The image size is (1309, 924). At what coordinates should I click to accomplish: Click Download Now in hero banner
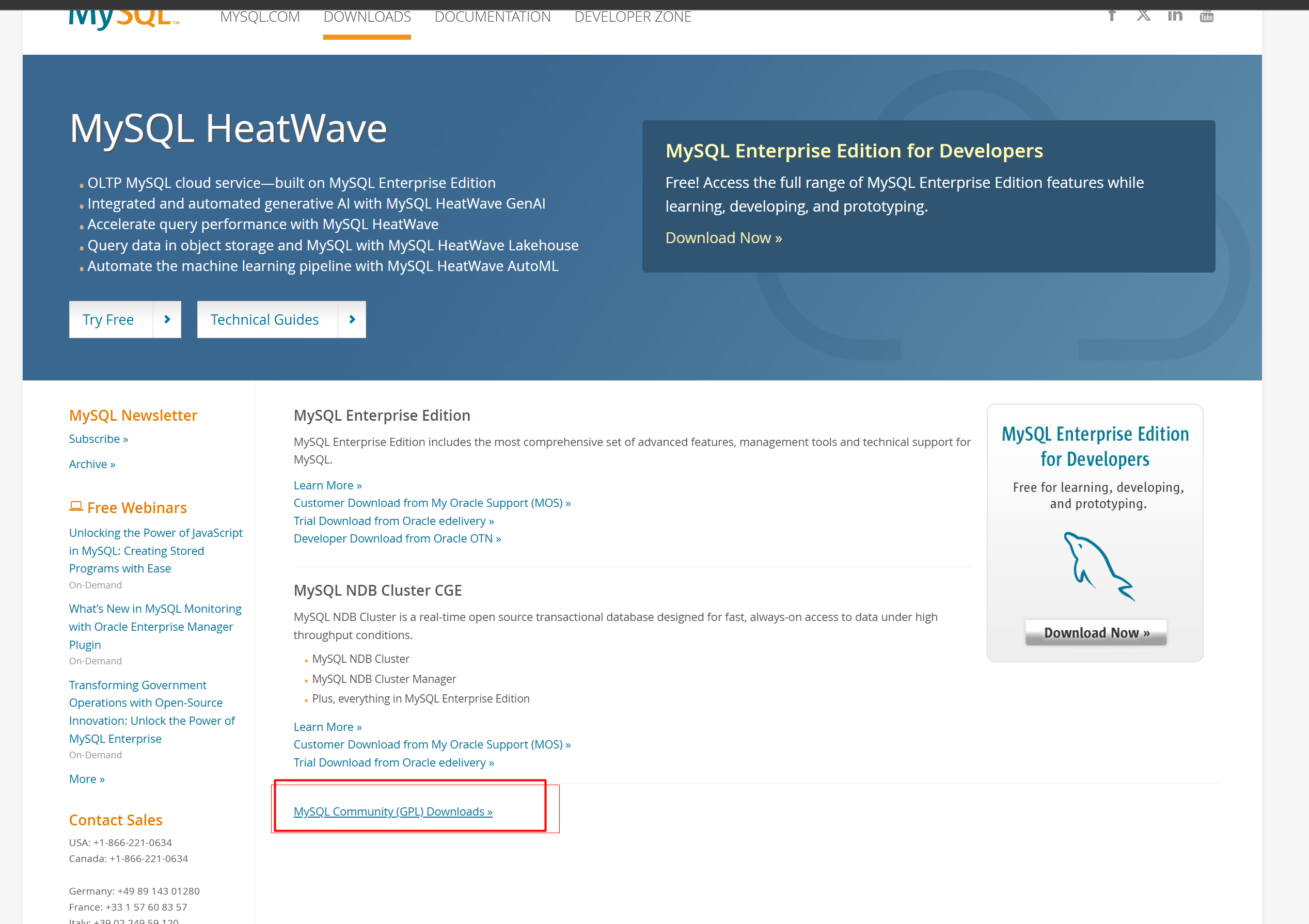click(x=723, y=237)
